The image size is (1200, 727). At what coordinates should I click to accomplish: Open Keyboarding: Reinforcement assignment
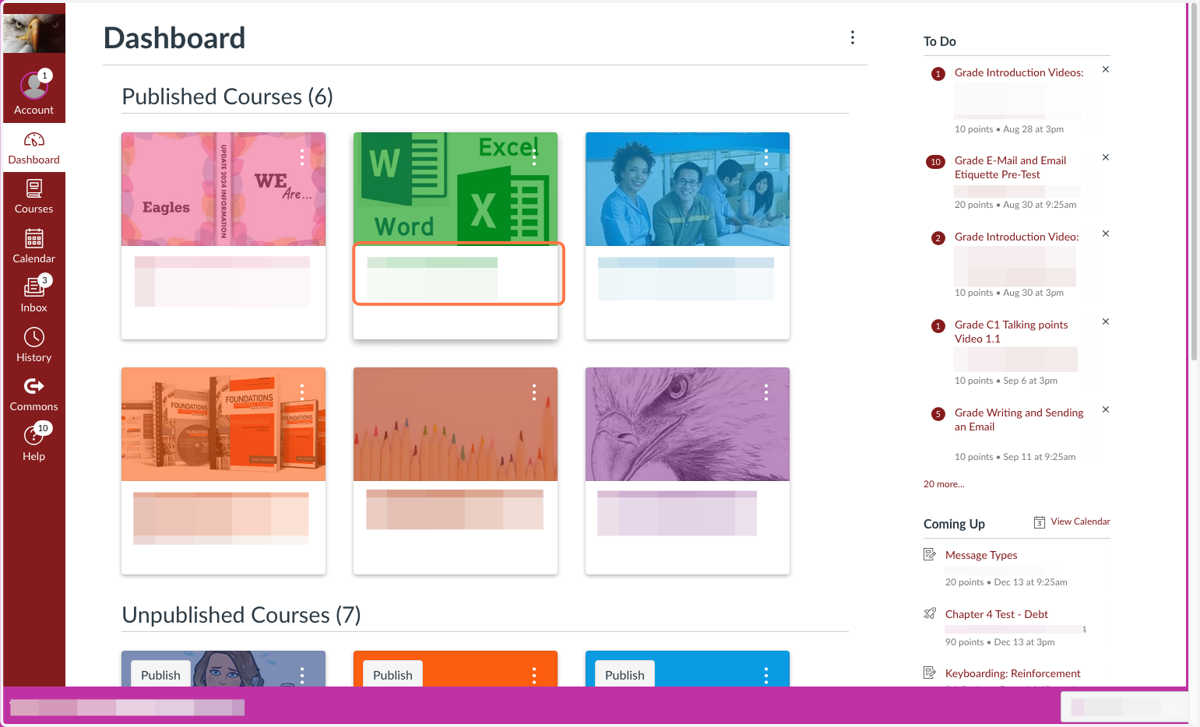click(x=1013, y=673)
